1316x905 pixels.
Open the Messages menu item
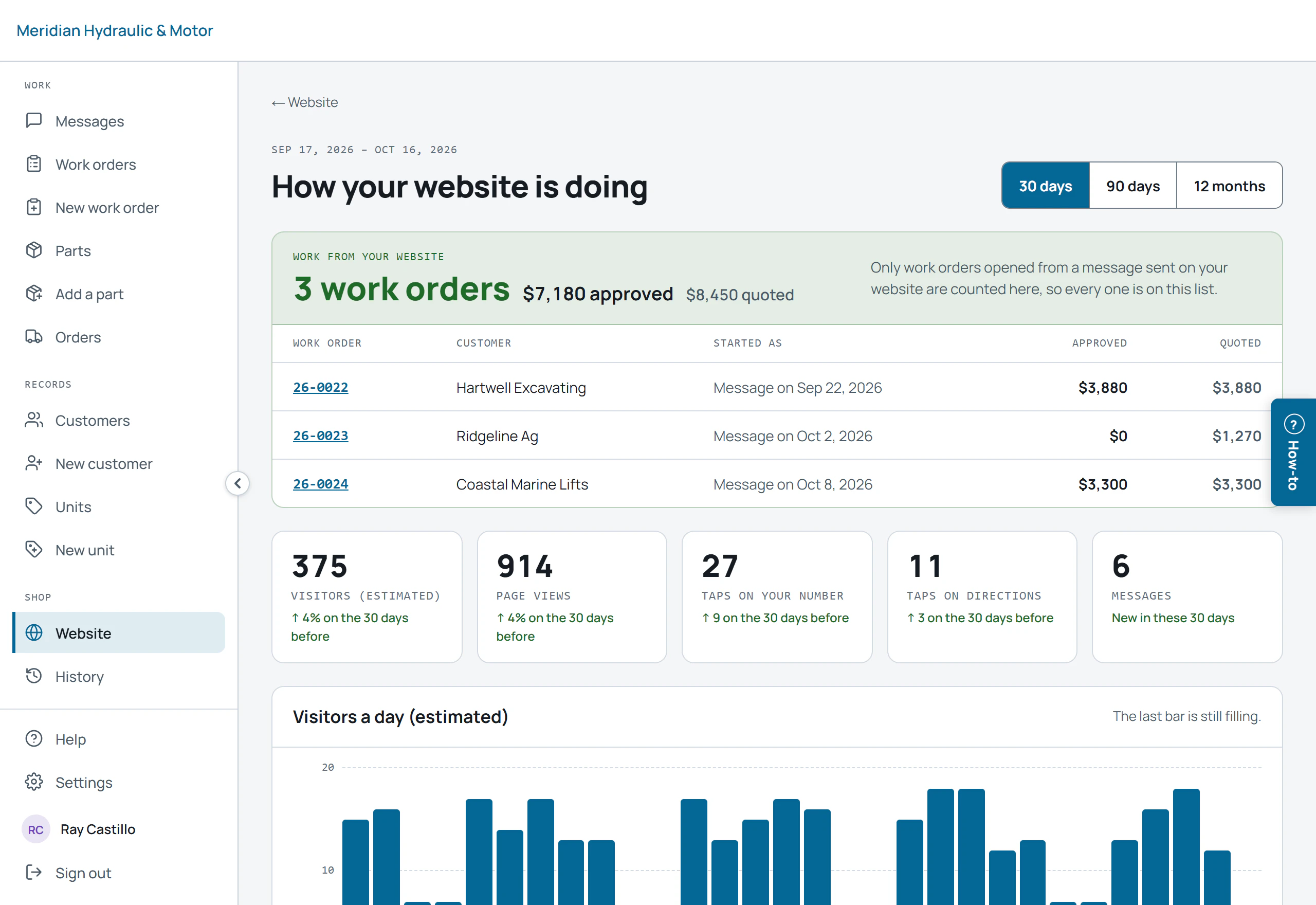[x=119, y=121]
